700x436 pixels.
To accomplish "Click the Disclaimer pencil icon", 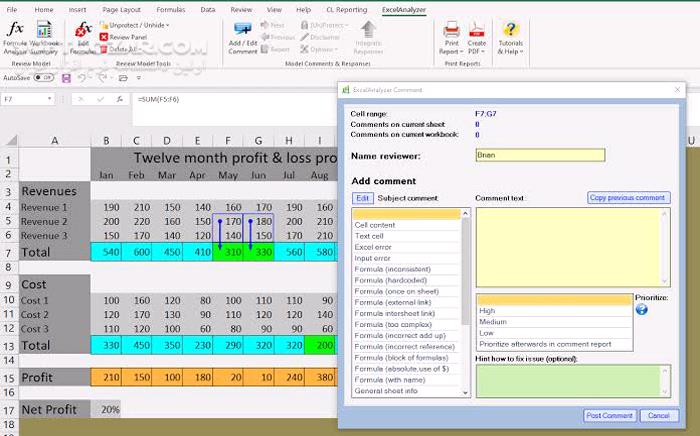I will pos(304,37).
